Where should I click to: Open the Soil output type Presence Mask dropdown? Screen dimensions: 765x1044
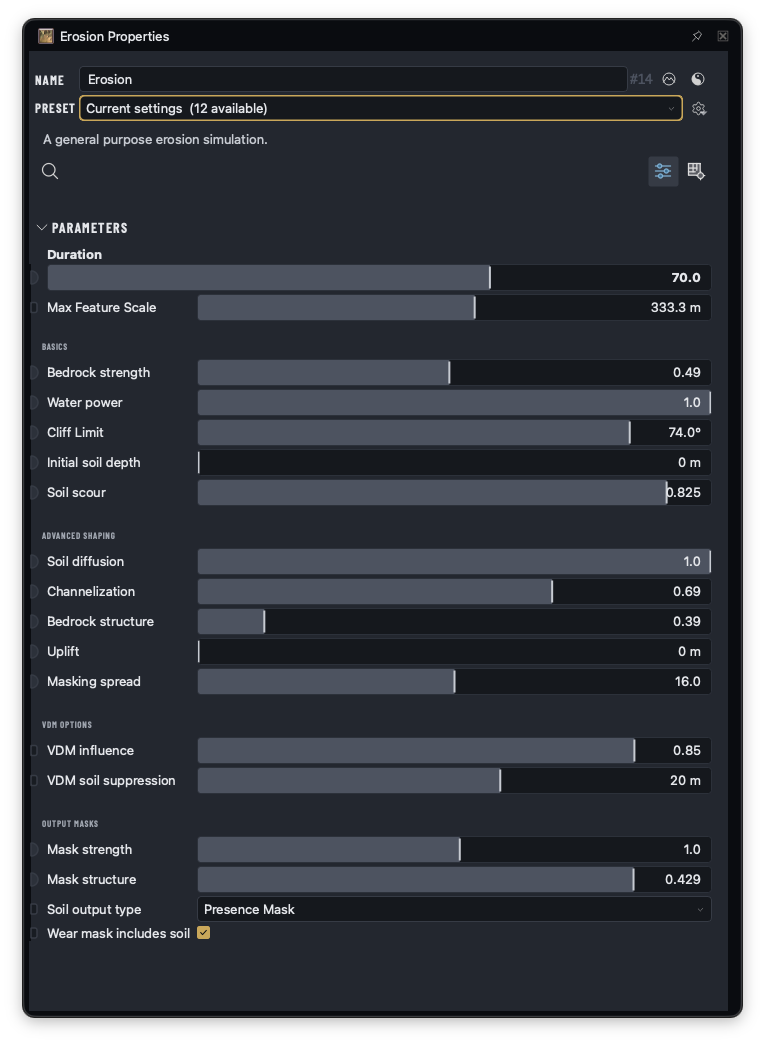454,910
